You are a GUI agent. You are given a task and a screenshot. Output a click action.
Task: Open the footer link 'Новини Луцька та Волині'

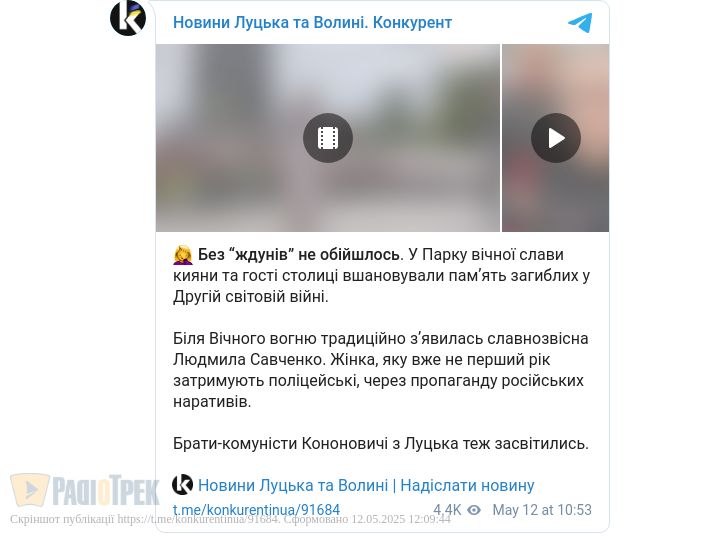(x=293, y=486)
